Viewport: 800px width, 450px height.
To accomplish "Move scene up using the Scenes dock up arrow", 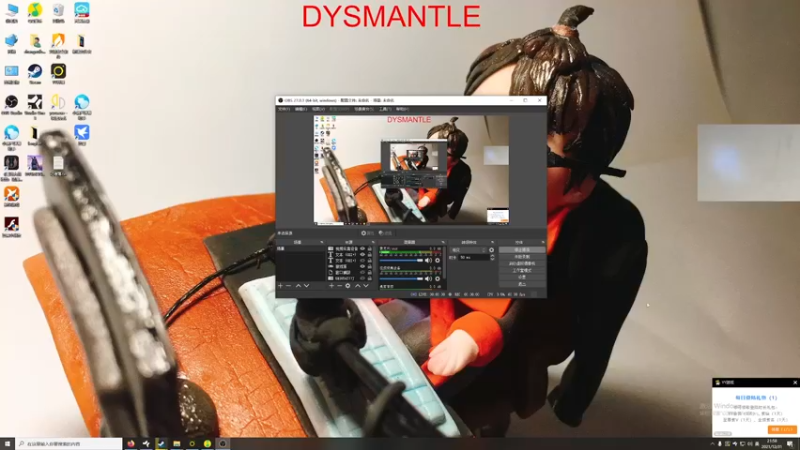I will click(x=298, y=286).
